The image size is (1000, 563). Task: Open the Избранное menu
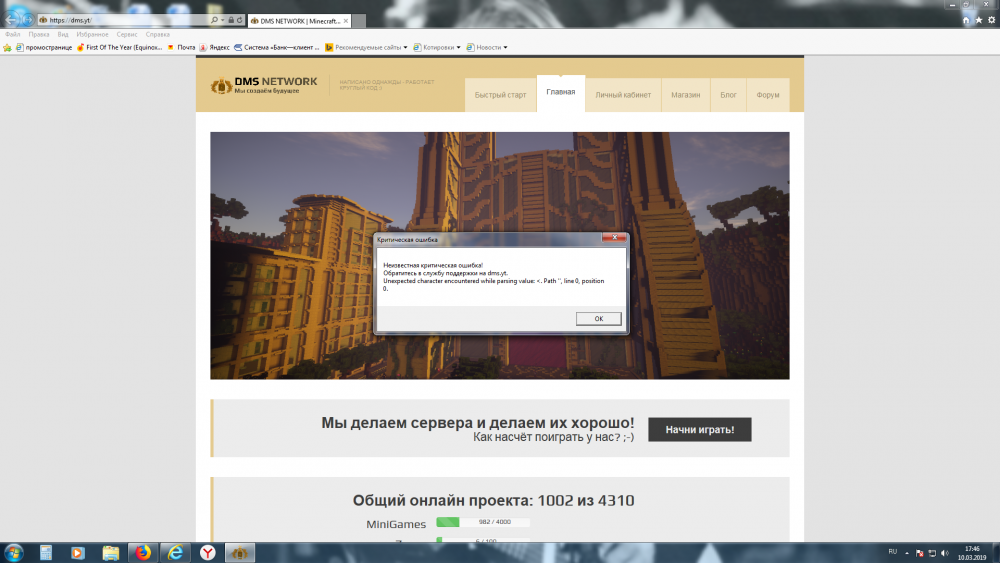pos(91,34)
